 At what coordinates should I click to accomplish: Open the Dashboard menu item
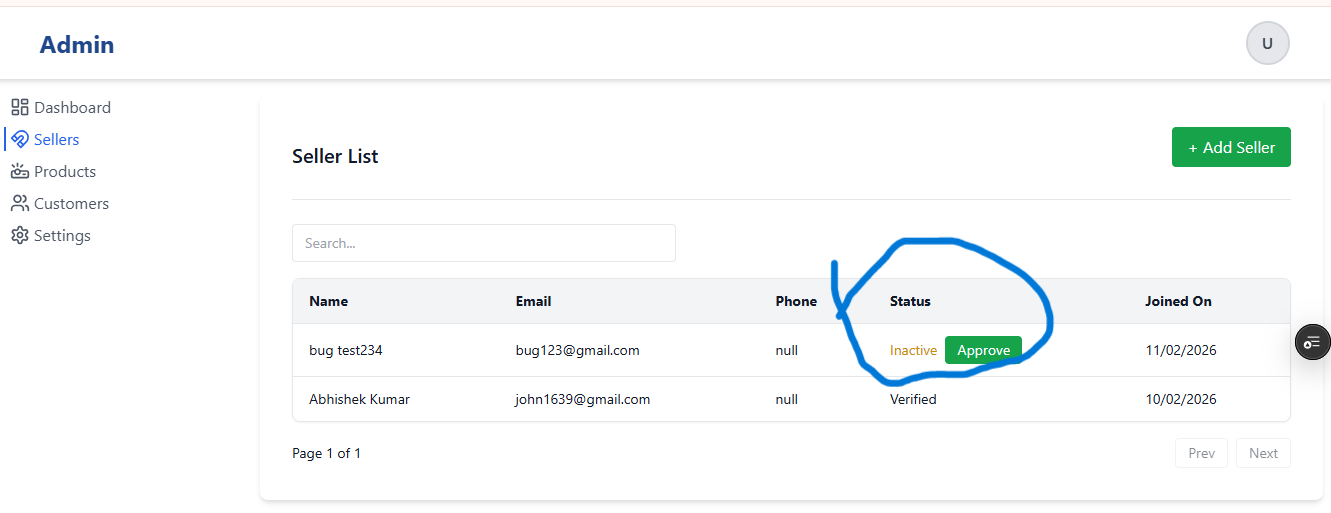click(x=72, y=107)
